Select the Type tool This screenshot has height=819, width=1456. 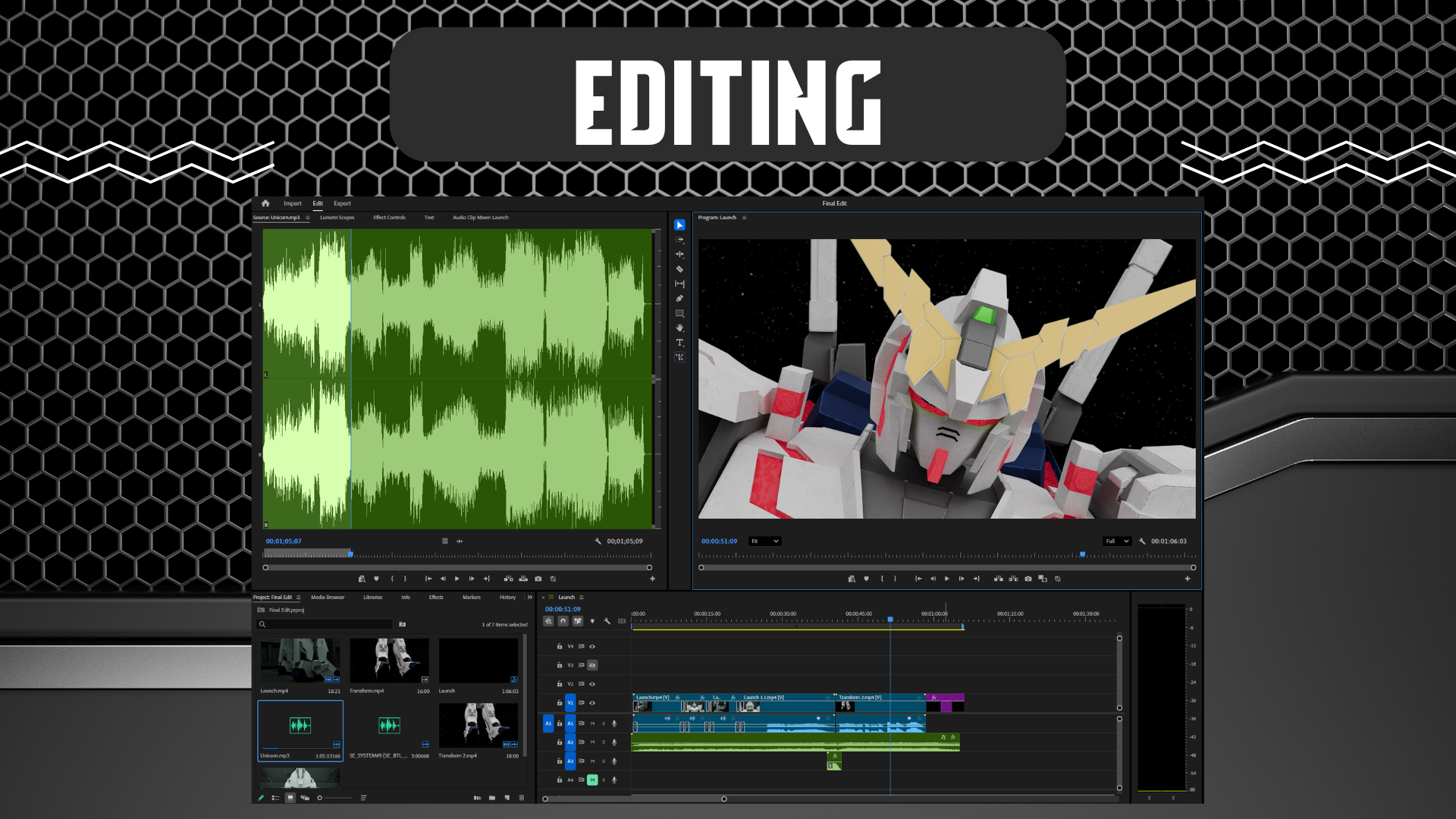click(679, 343)
